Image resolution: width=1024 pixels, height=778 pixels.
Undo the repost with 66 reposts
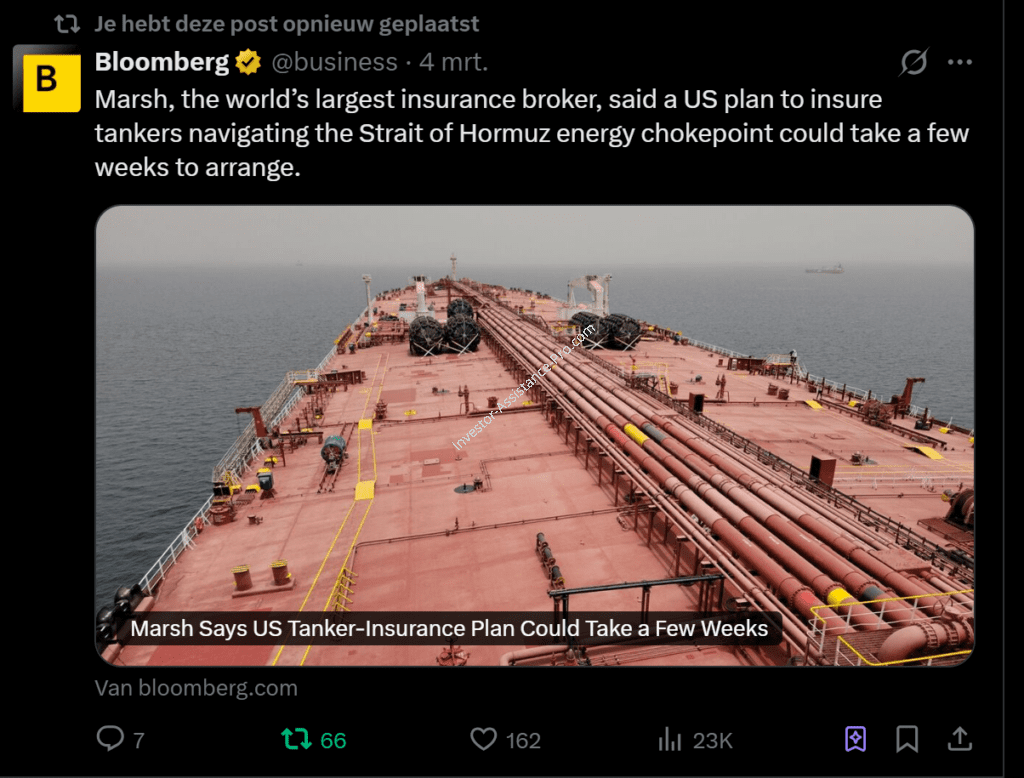tap(296, 740)
